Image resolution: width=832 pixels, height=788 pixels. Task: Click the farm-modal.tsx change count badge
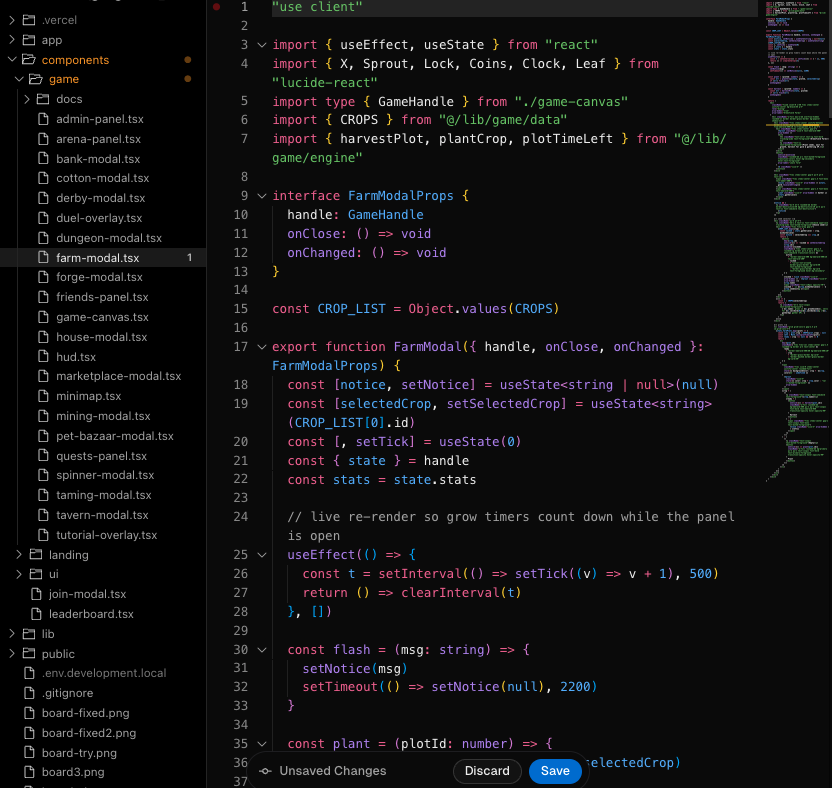(189, 258)
